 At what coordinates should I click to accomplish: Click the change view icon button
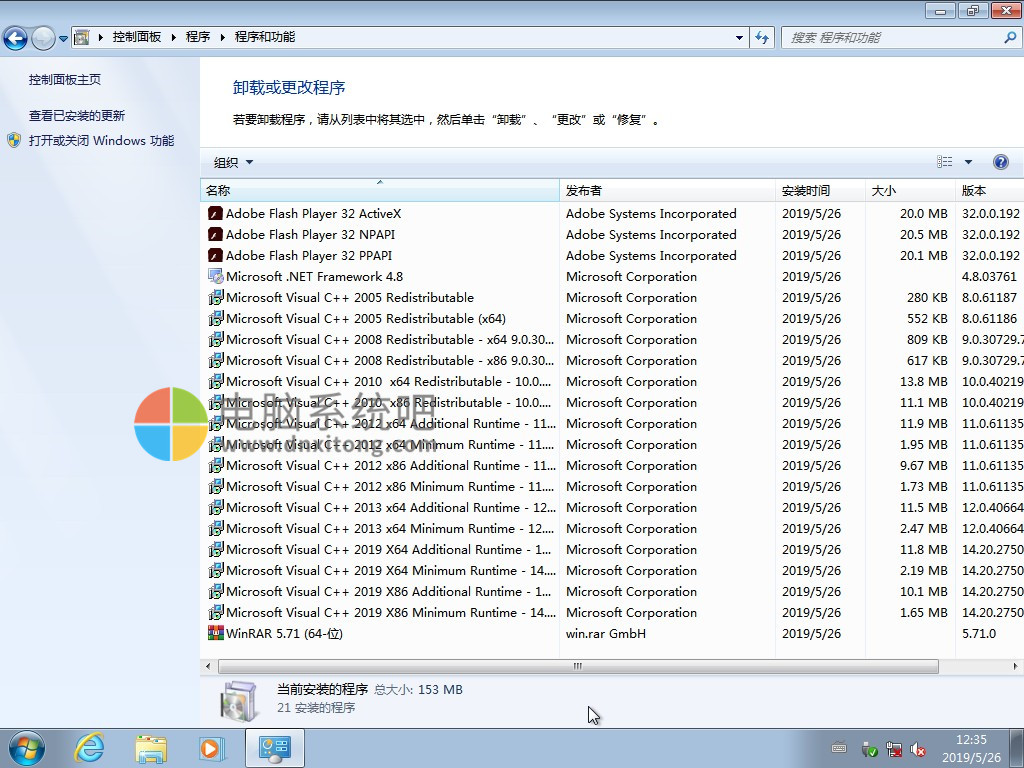click(x=944, y=162)
